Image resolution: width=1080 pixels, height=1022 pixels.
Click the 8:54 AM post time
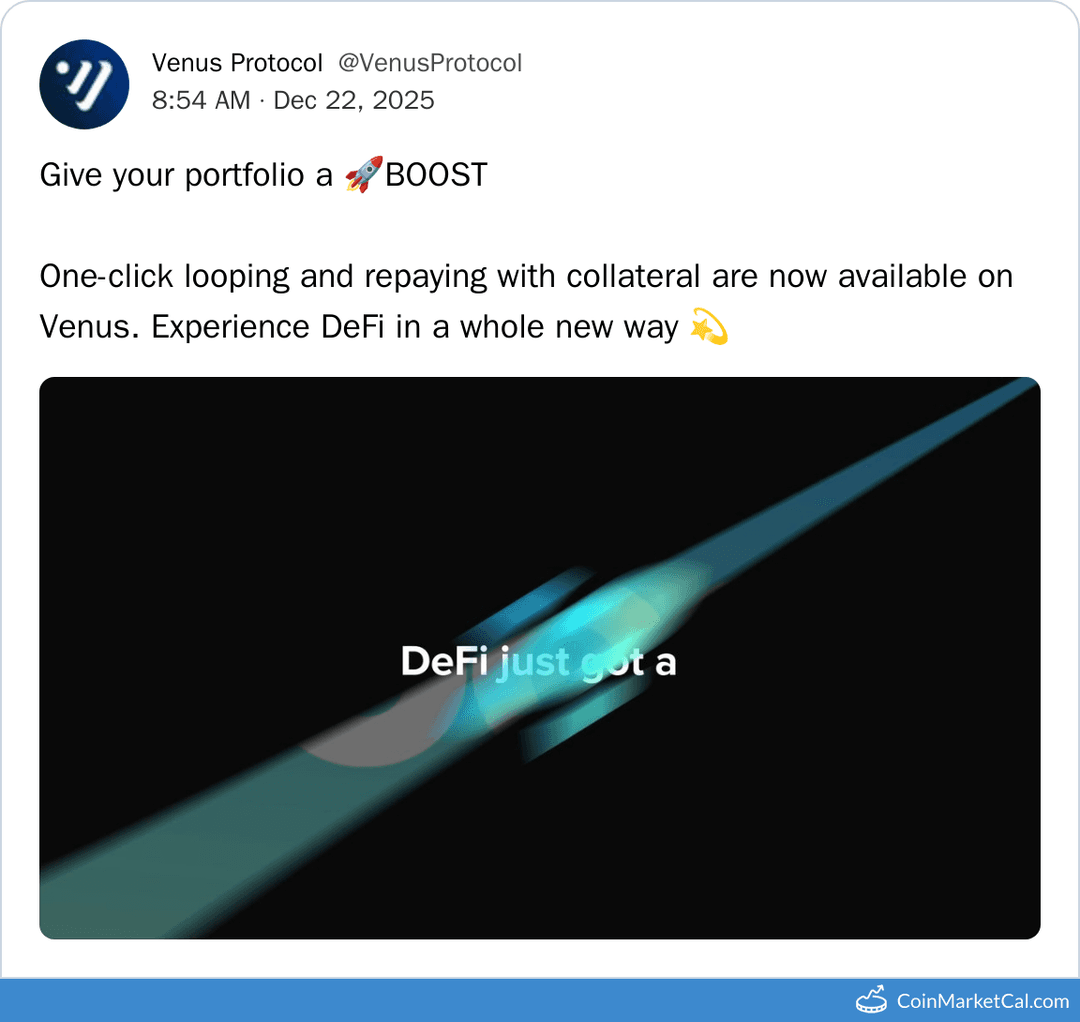click(x=201, y=101)
